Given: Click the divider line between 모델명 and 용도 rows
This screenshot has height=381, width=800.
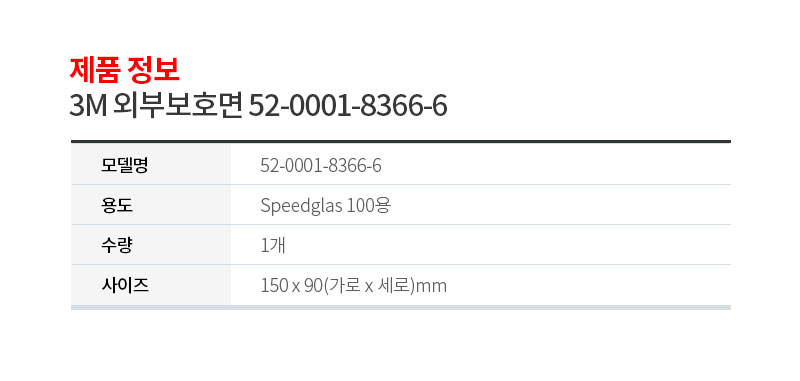Looking at the screenshot, I should [x=401, y=185].
